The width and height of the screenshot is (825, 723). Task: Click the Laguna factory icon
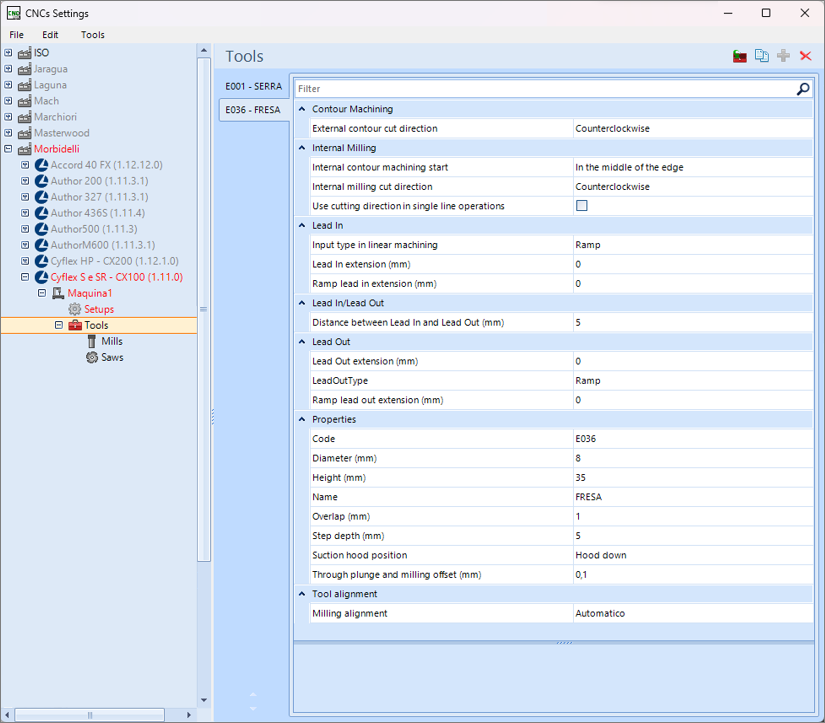point(24,85)
